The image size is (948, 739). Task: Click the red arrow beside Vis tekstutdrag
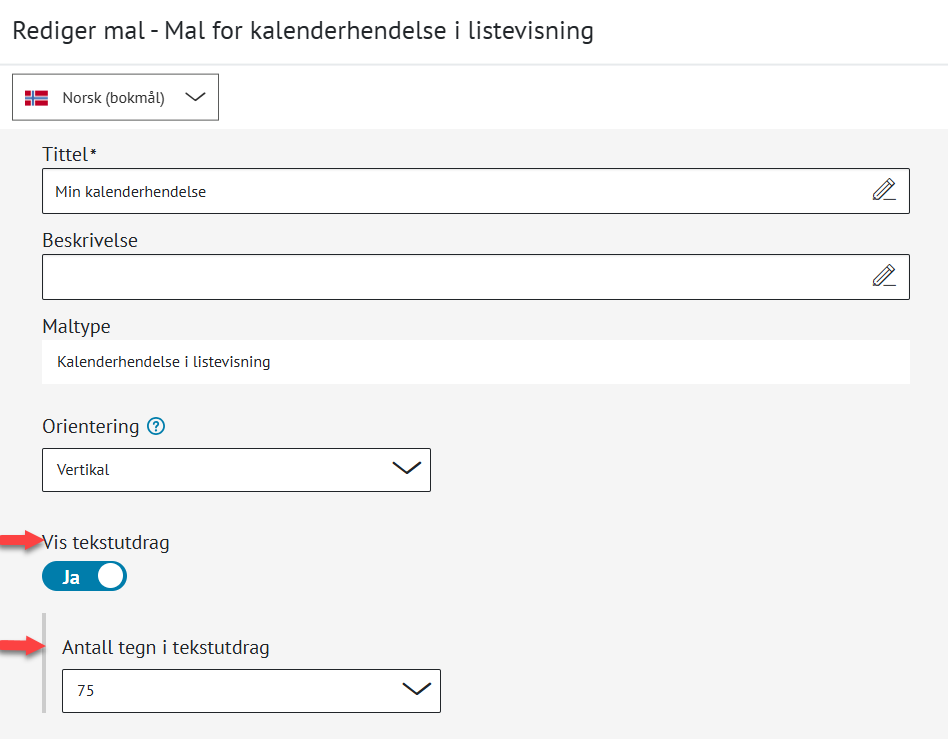(19, 541)
